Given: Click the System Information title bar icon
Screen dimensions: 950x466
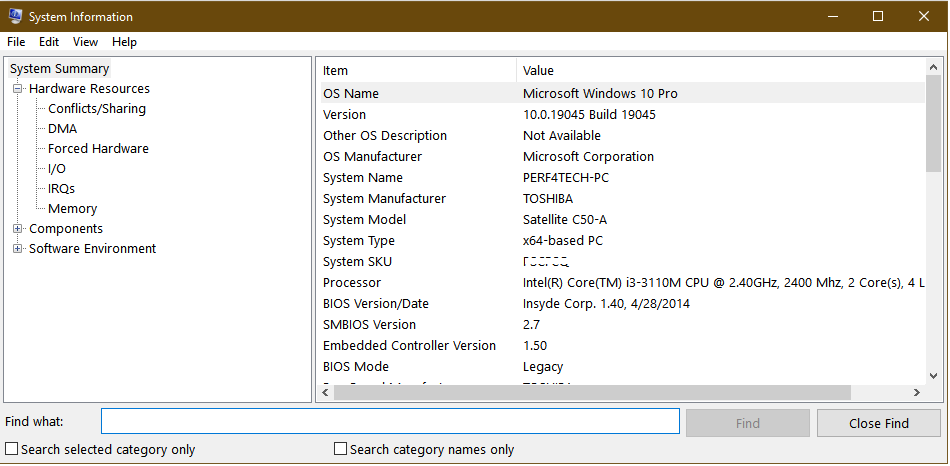Looking at the screenshot, I should [15, 16].
